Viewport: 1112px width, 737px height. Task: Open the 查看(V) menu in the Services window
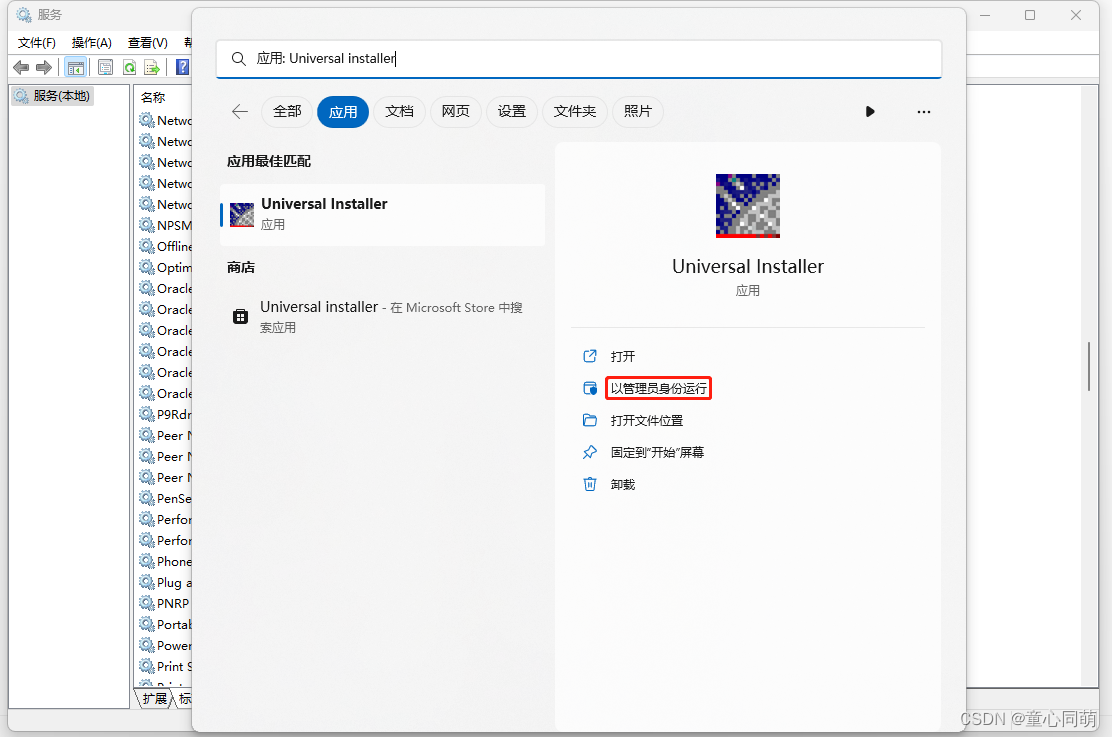coord(148,43)
